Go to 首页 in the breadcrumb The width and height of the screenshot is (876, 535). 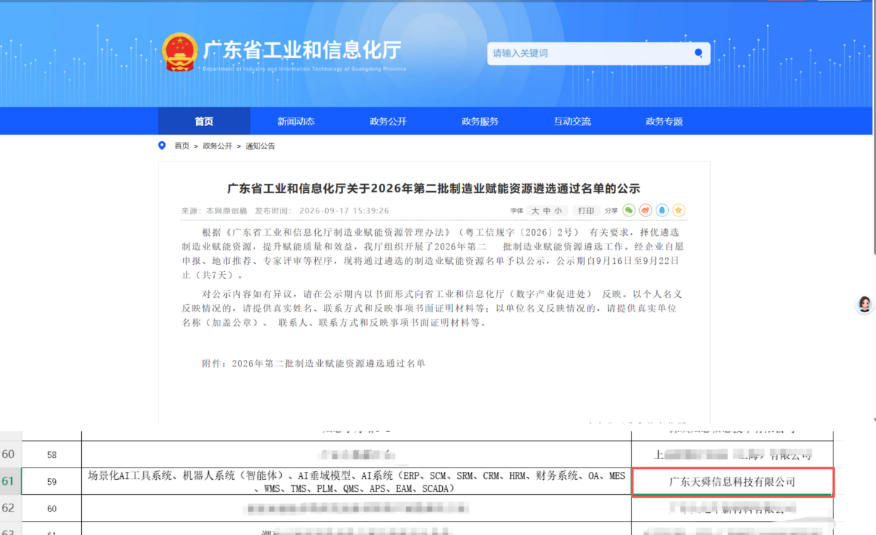pyautogui.click(x=182, y=146)
